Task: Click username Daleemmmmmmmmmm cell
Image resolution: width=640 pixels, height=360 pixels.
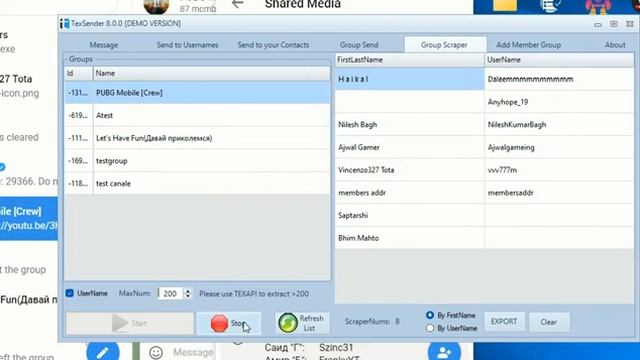Action: [x=559, y=79]
